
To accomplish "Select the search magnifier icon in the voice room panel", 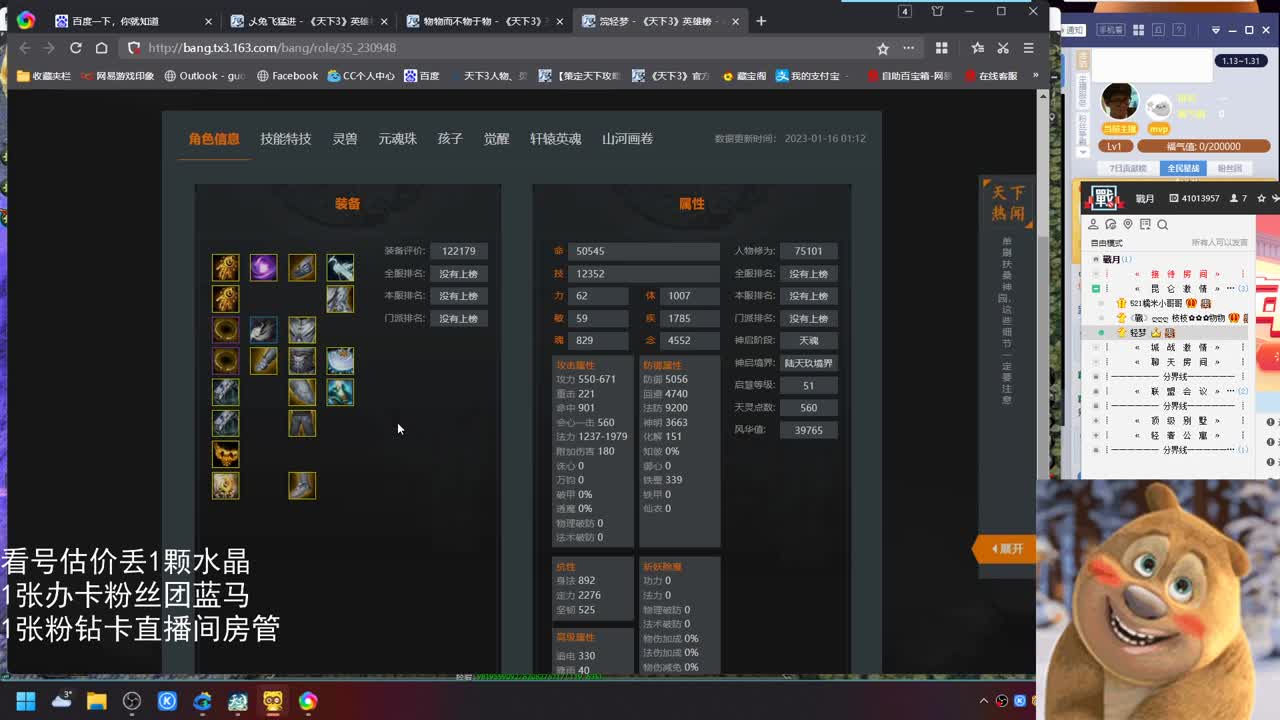I will pos(1162,225).
